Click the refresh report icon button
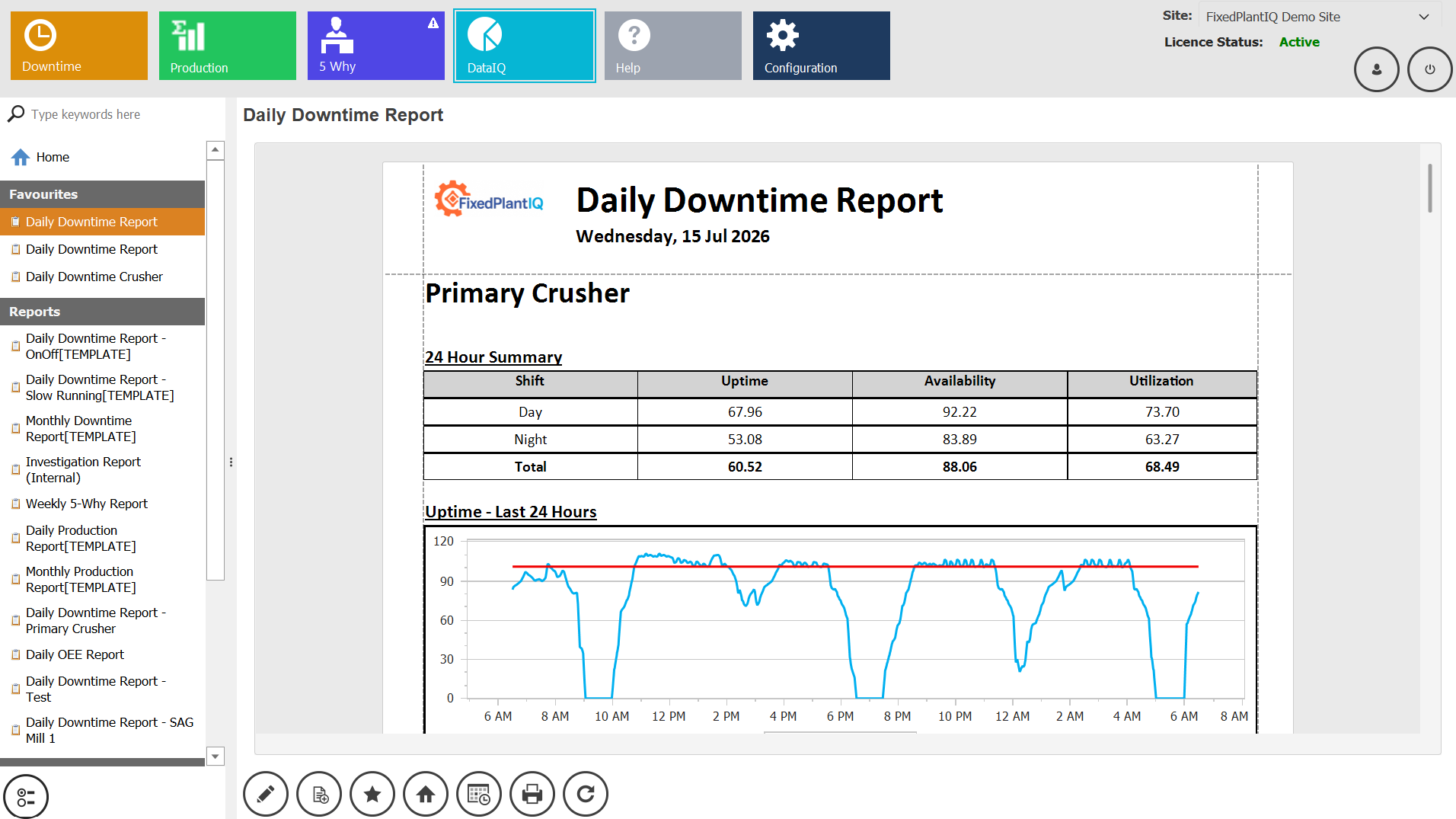The image size is (1456, 819). pos(586,794)
